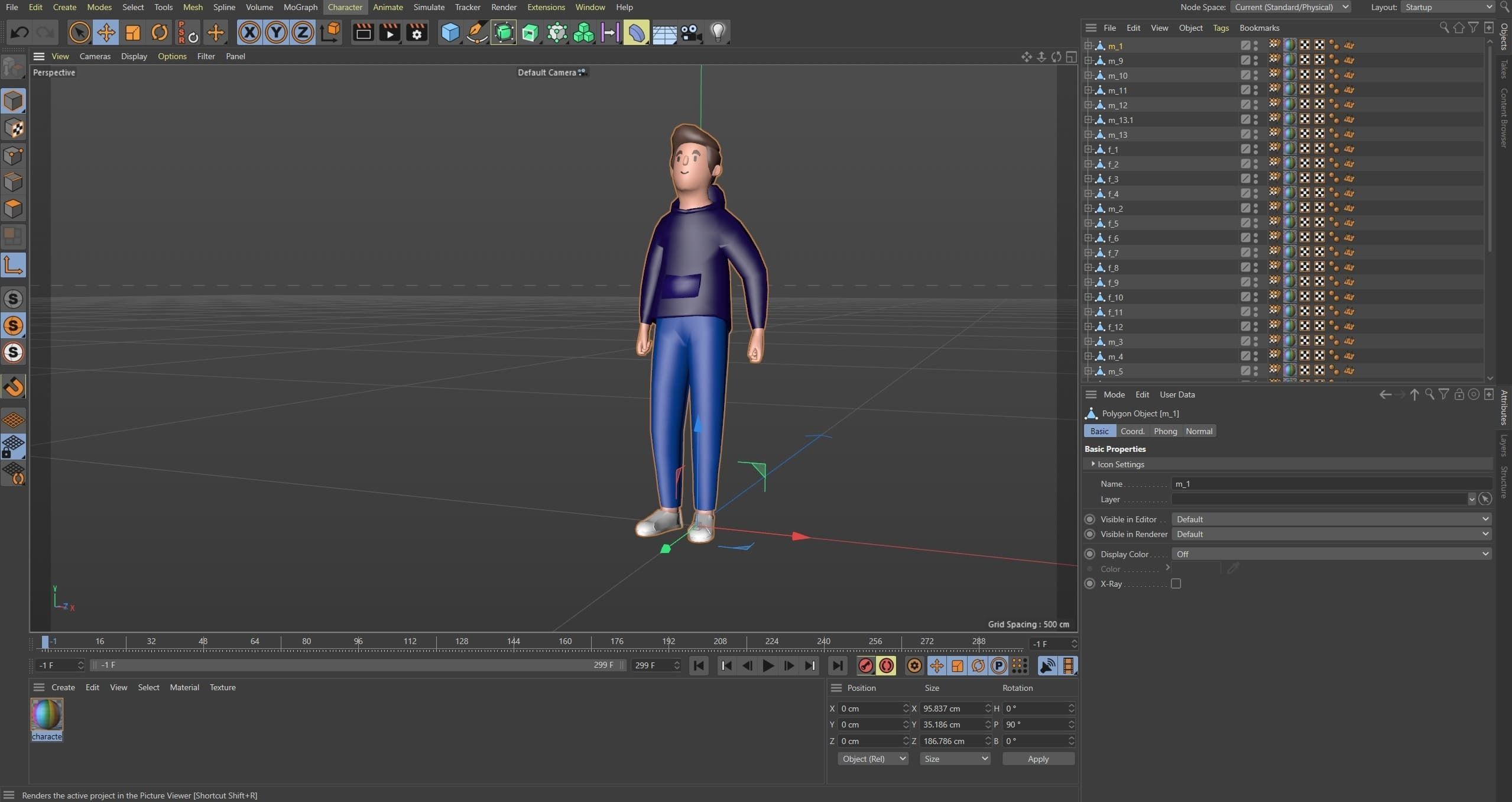Screen dimensions: 1512x802
Task: Select the Live Selection tool
Action: click(x=79, y=33)
